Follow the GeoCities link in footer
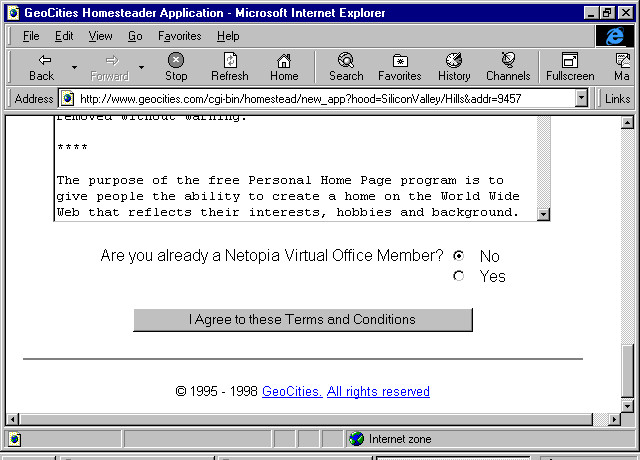The image size is (640, 460). click(x=292, y=391)
